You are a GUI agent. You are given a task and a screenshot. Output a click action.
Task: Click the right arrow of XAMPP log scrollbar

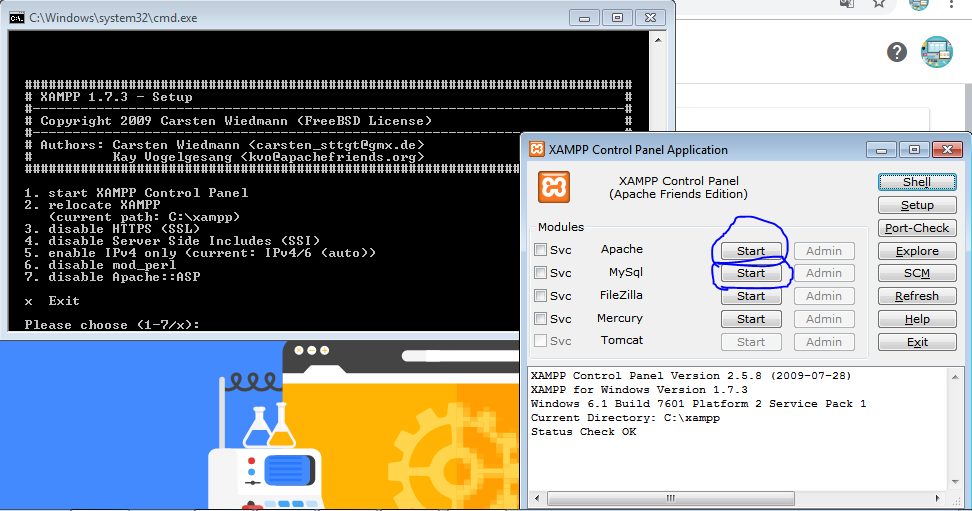point(937,498)
